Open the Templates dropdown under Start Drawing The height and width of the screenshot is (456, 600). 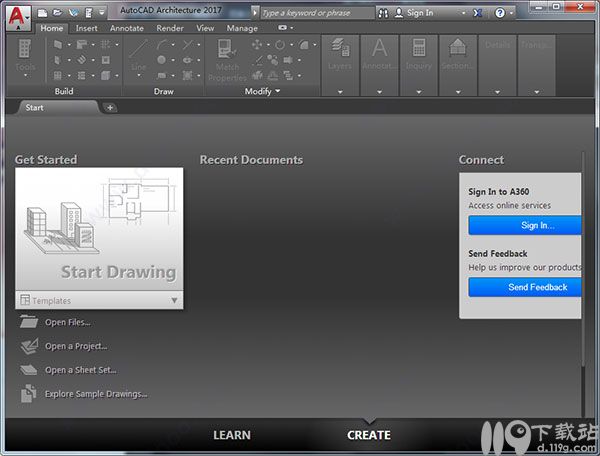pyautogui.click(x=99, y=300)
